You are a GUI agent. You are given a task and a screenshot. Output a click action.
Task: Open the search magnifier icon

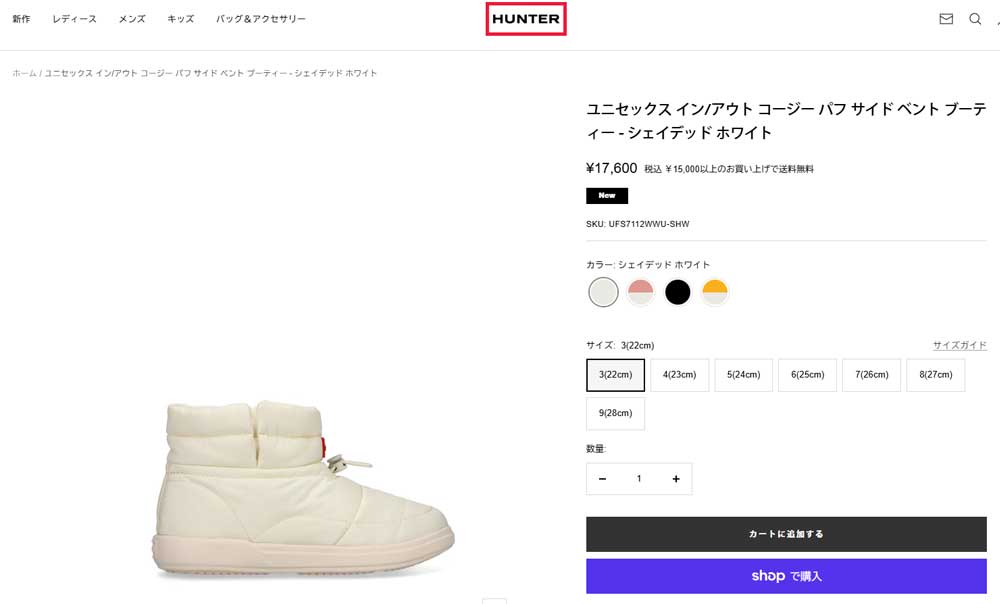tap(975, 19)
